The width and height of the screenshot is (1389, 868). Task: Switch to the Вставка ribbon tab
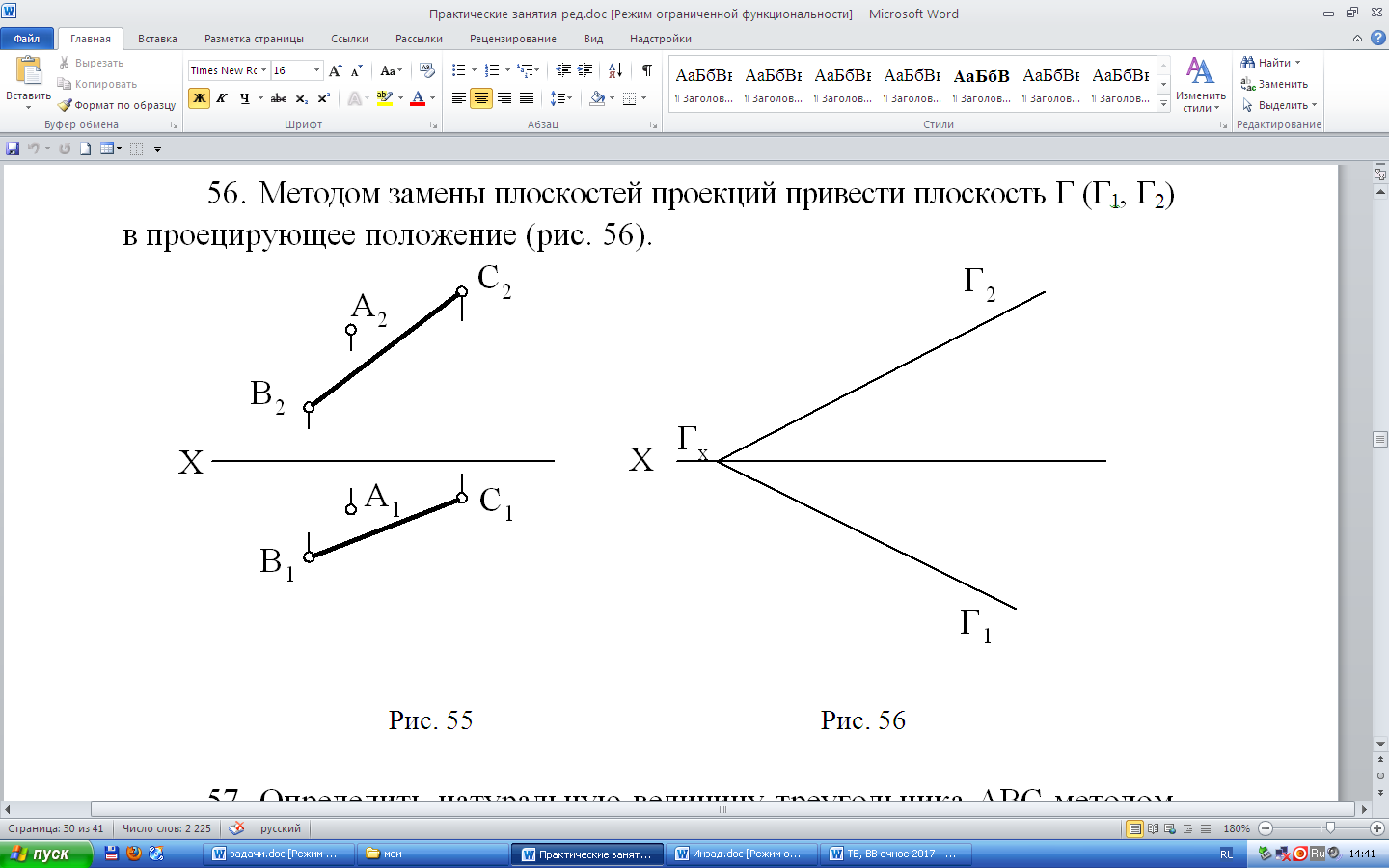157,39
